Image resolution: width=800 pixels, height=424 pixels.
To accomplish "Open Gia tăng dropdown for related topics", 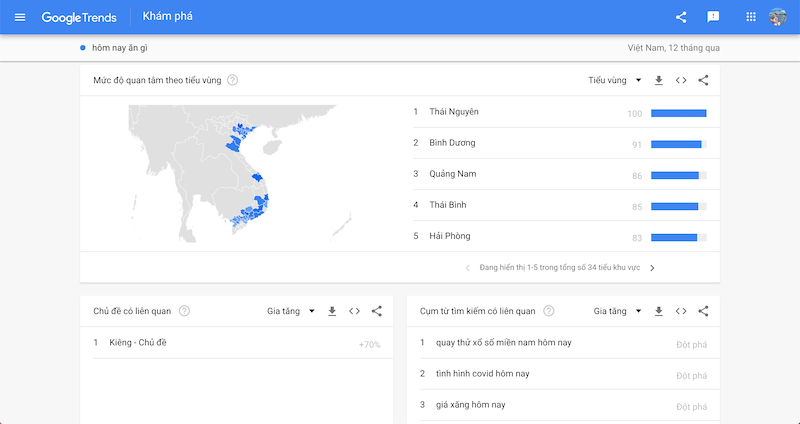I will pos(291,311).
